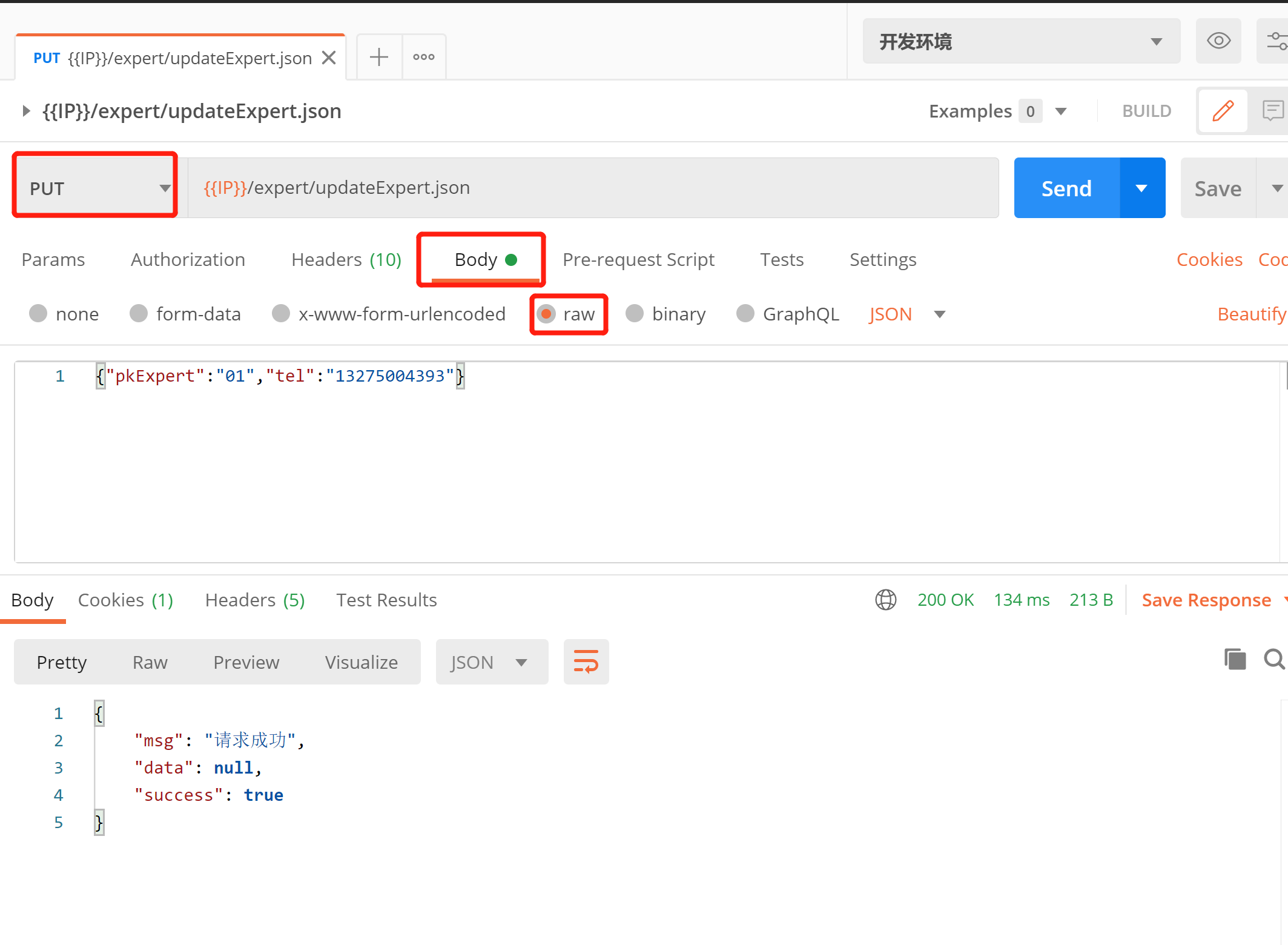Open the 开发环境 environment dropdown

click(x=1021, y=41)
